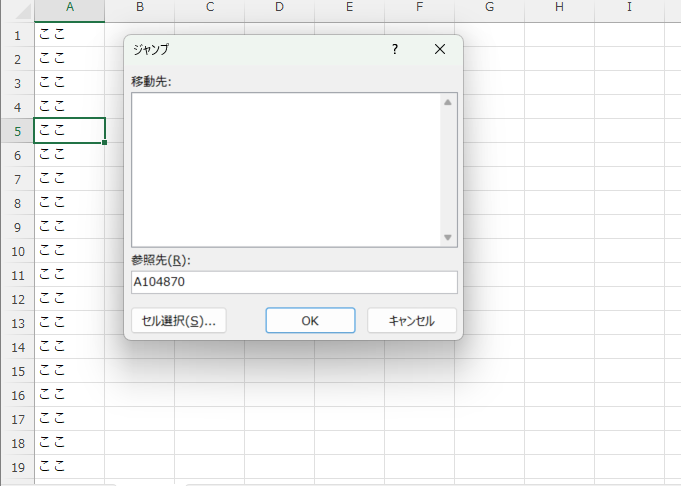
Task: Select row 1 header
Action: click(17, 35)
